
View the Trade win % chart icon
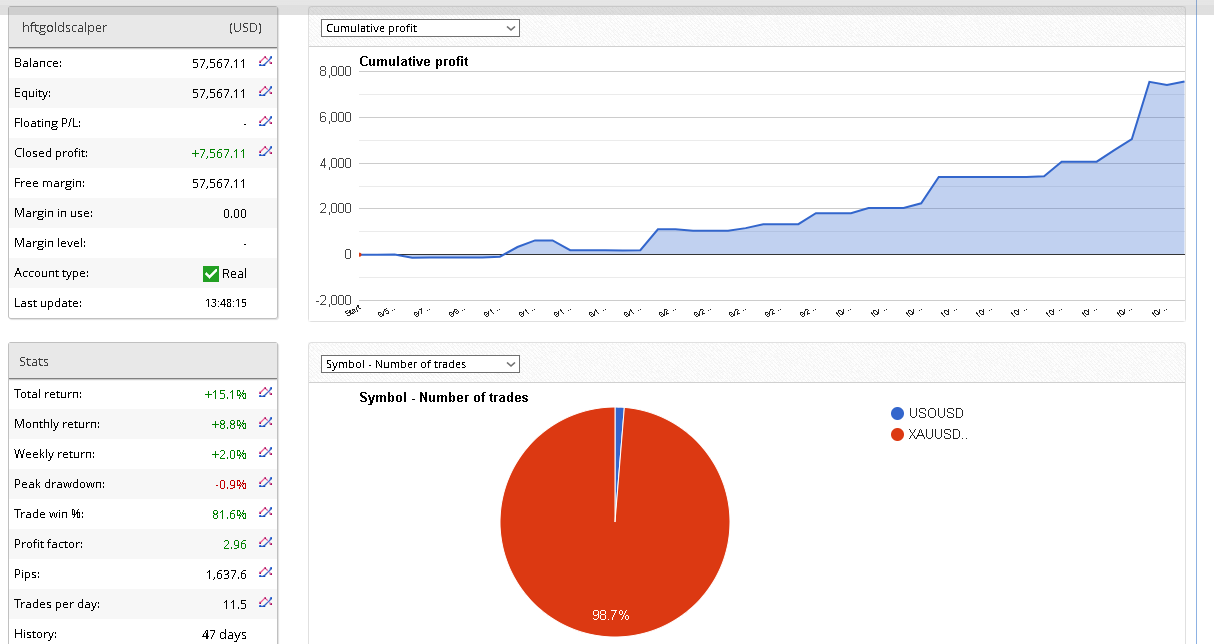(x=265, y=513)
